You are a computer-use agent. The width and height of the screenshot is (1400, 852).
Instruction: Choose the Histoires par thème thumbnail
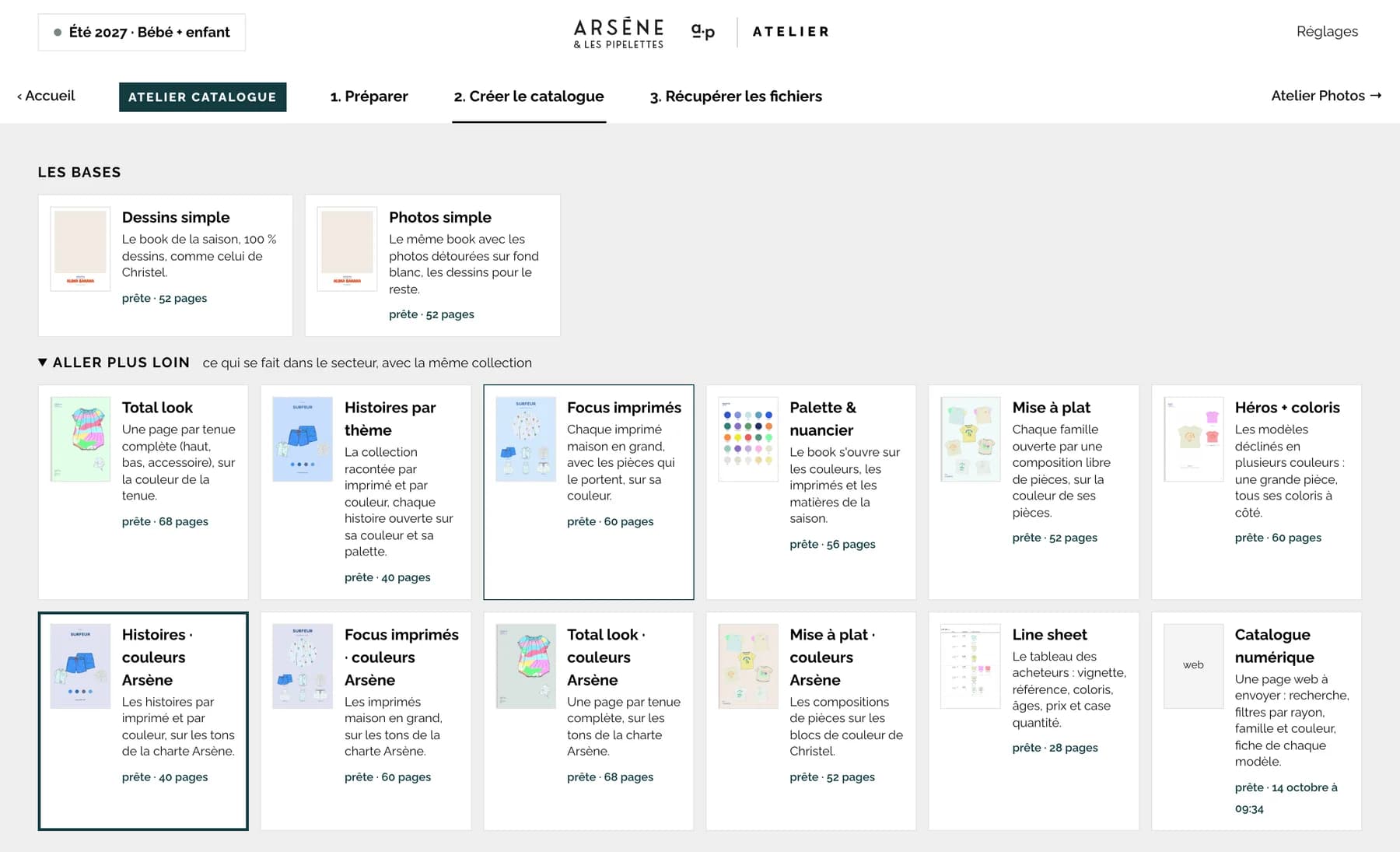pyautogui.click(x=303, y=439)
